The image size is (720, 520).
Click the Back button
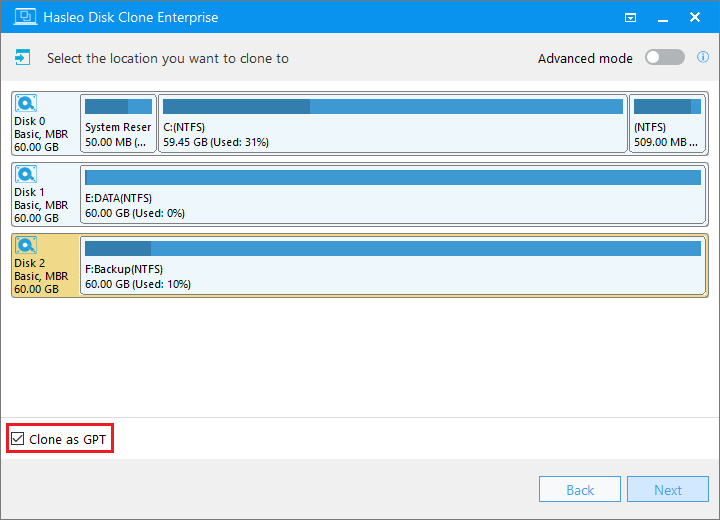click(579, 489)
